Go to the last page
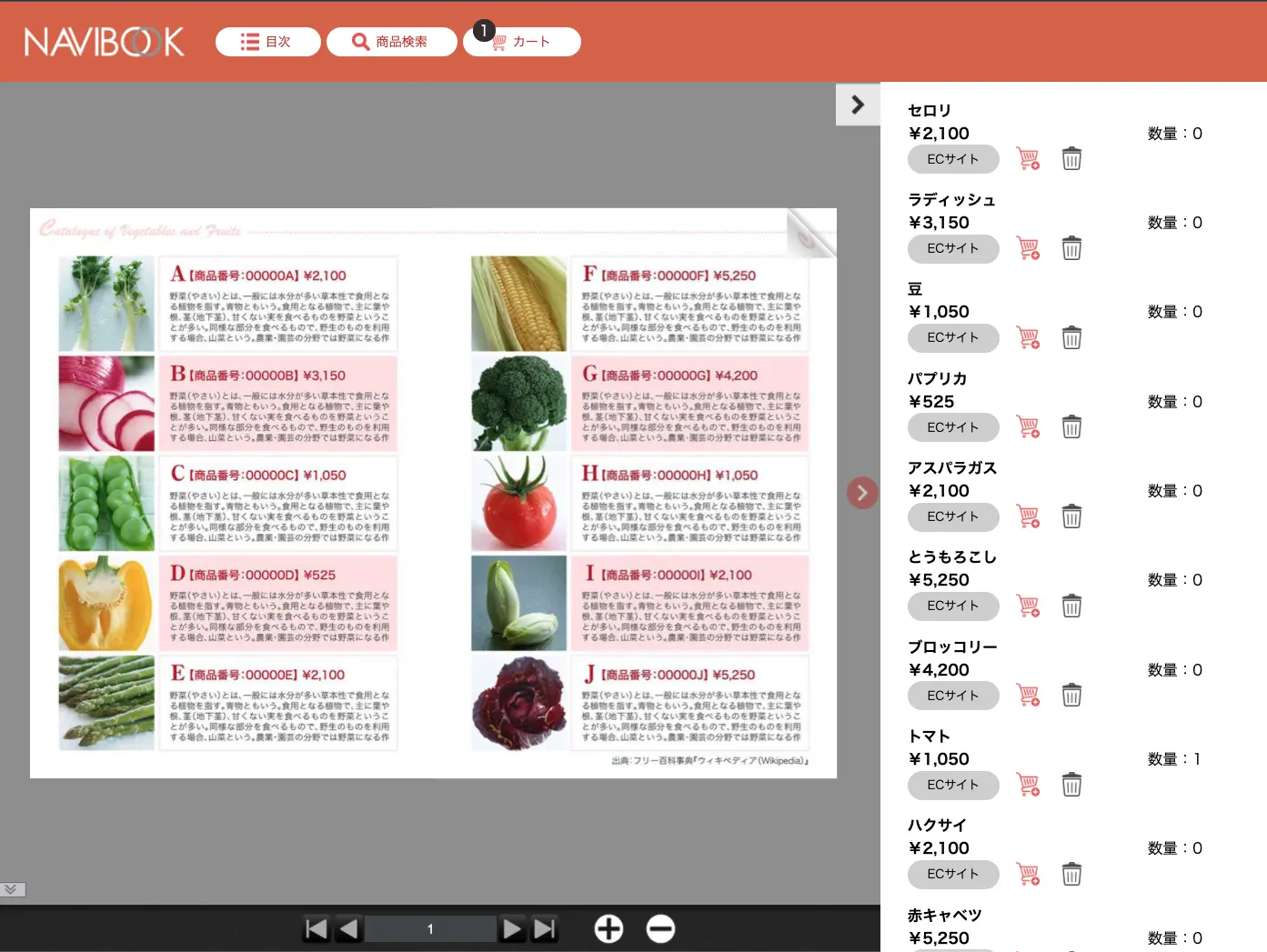Image resolution: width=1267 pixels, height=952 pixels. 545,928
